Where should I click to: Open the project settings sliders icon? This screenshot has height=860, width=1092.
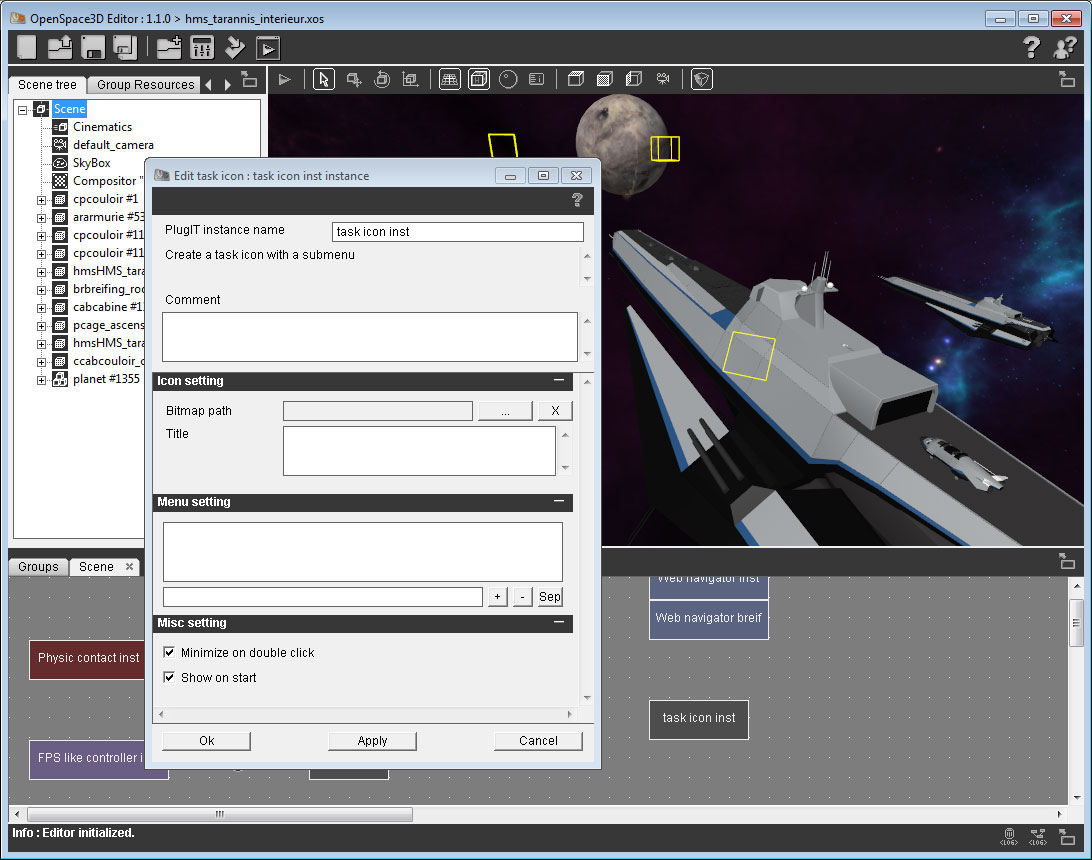tap(202, 47)
